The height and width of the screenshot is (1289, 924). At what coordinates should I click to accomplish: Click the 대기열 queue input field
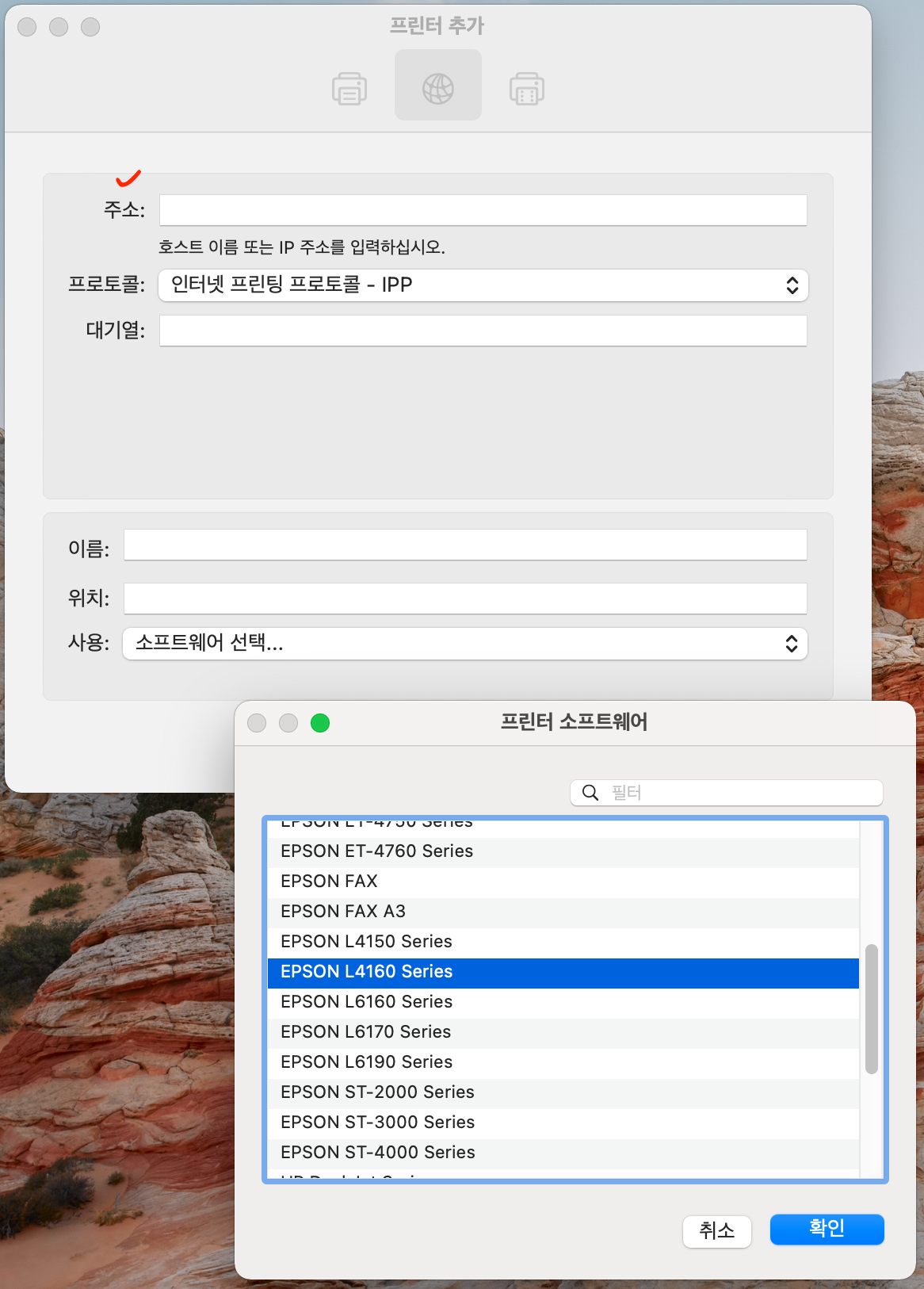pyautogui.click(x=483, y=331)
